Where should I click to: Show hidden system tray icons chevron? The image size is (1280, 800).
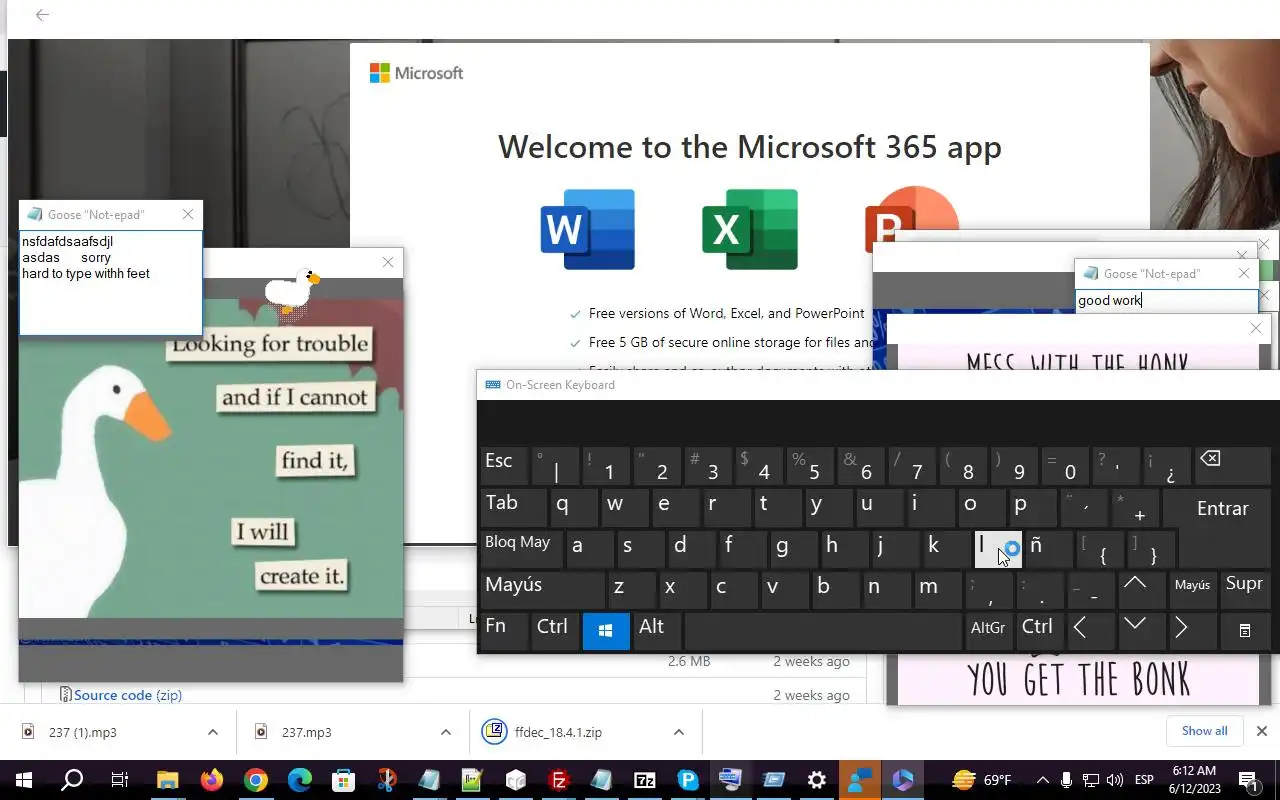(1043, 780)
